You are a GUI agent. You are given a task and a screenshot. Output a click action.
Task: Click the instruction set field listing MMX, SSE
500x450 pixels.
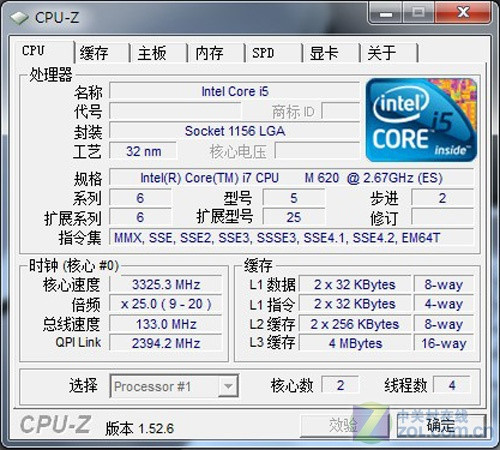[x=292, y=237]
